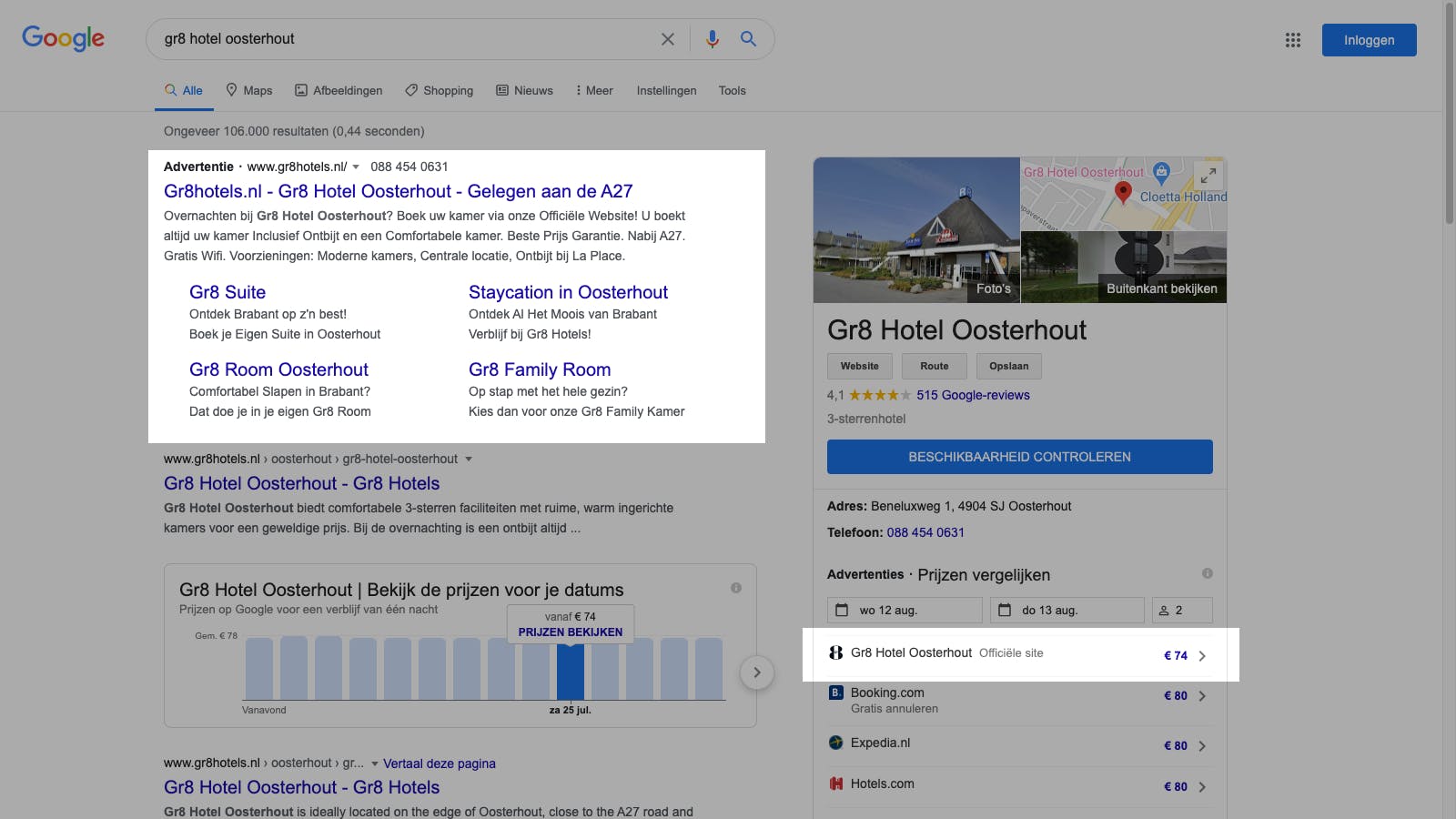Open 515 Google-reviews link
This screenshot has width=1456, height=819.
tap(973, 395)
